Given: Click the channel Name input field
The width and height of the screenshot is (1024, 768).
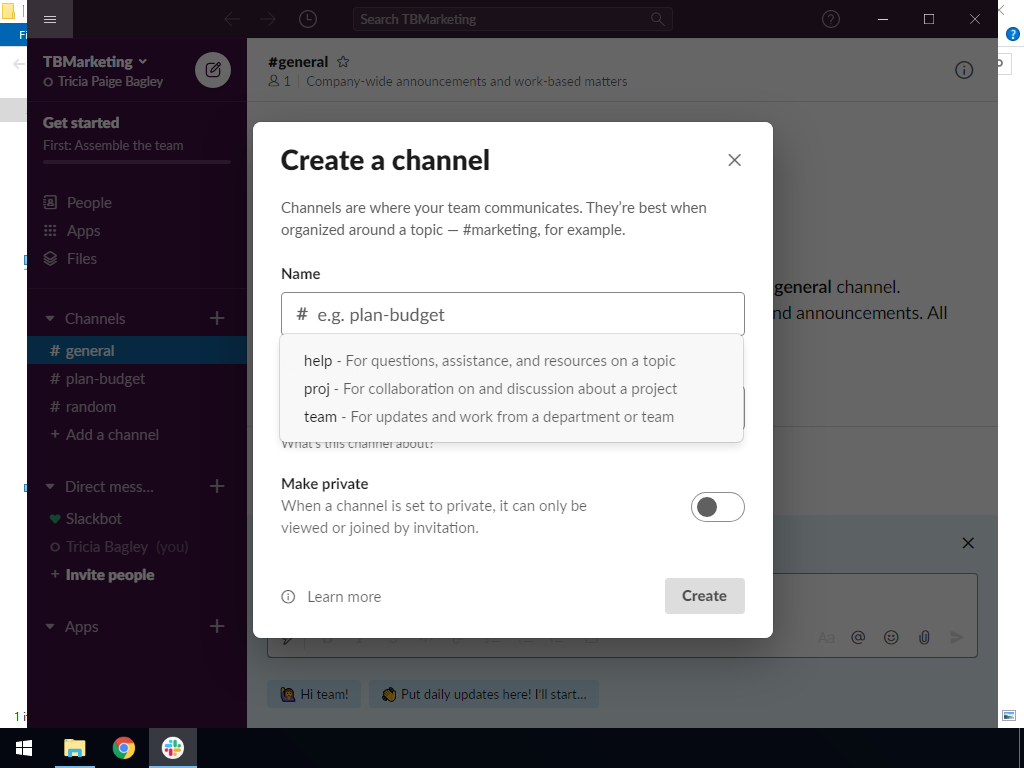Looking at the screenshot, I should [513, 314].
